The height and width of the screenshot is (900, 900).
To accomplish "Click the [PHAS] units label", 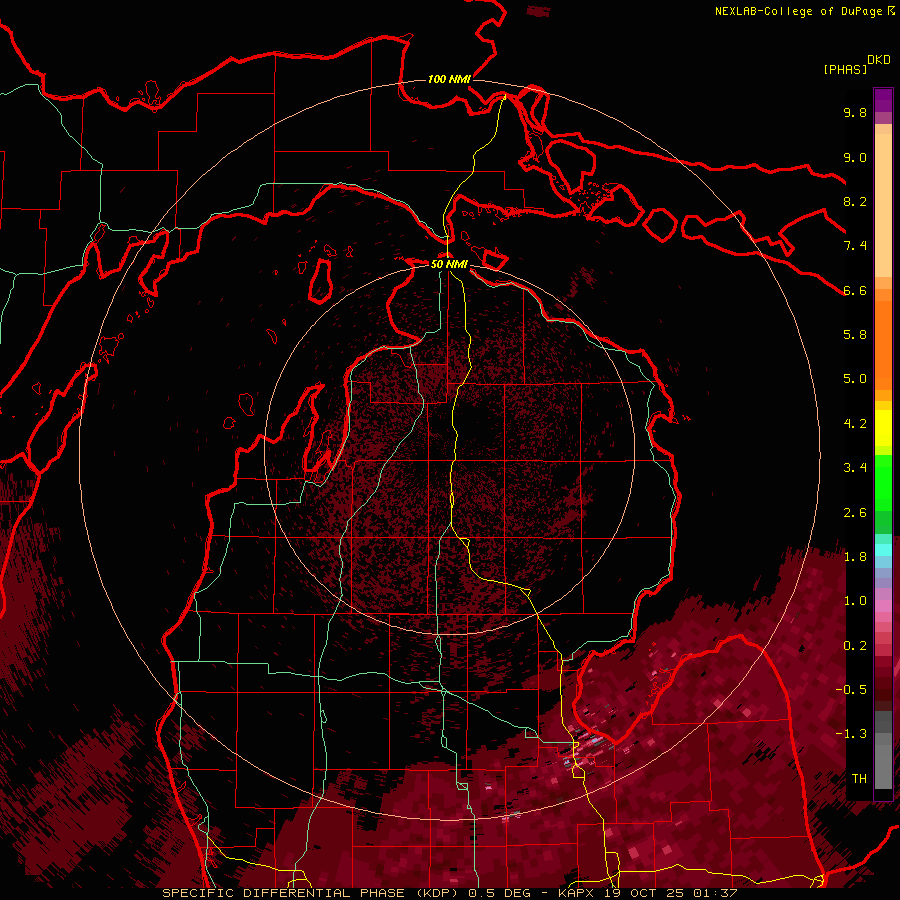I will coord(845,69).
